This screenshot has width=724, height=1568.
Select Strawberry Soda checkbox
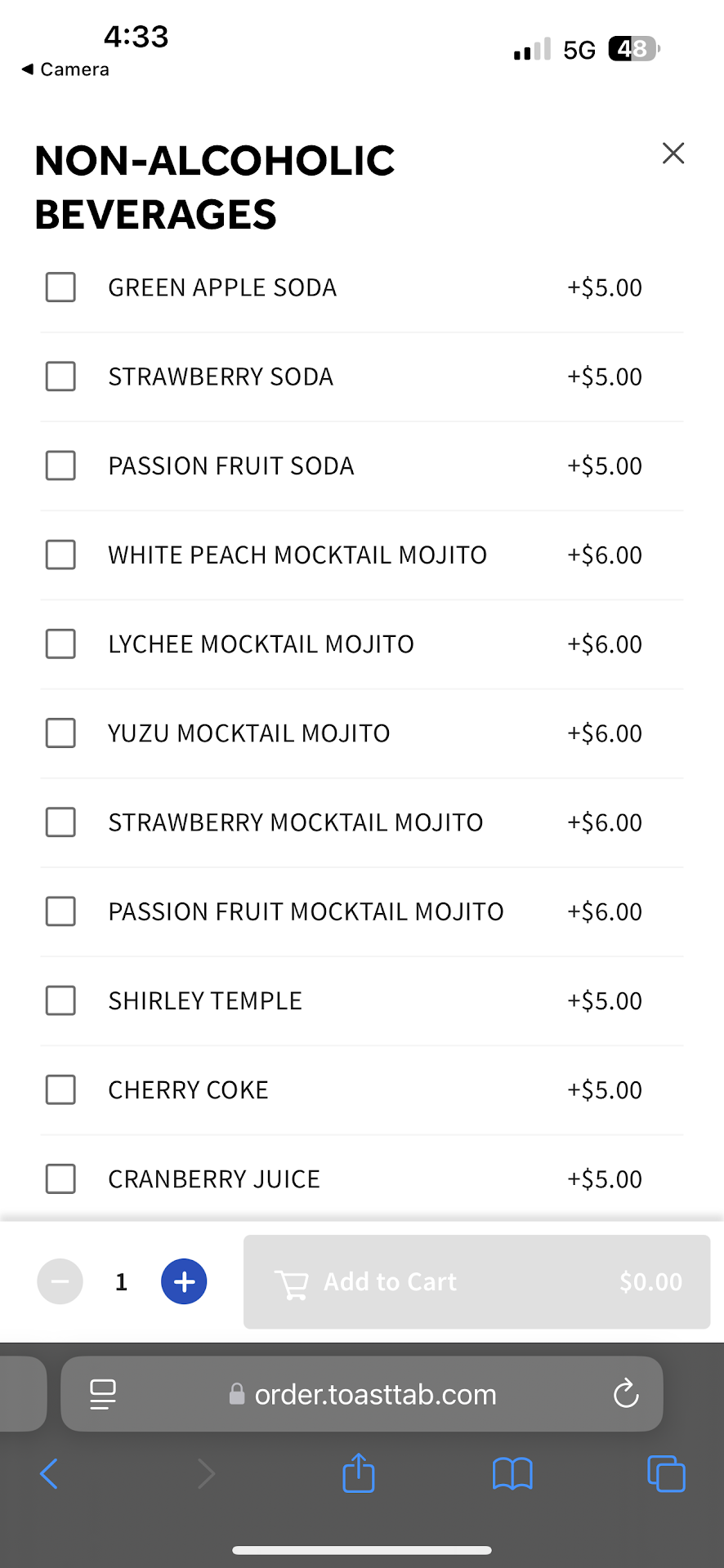pyautogui.click(x=60, y=376)
